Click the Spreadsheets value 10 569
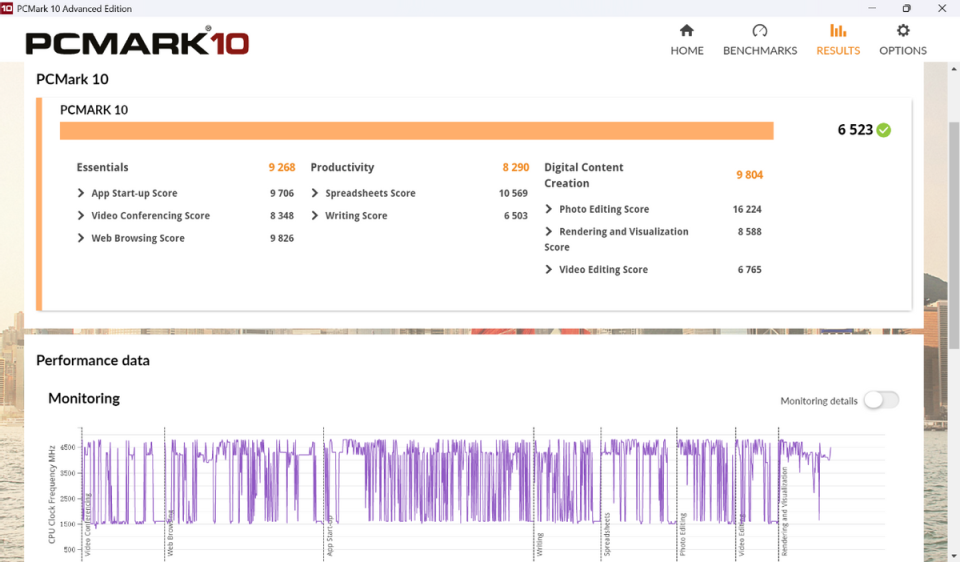This screenshot has width=960, height=562. tap(513, 193)
